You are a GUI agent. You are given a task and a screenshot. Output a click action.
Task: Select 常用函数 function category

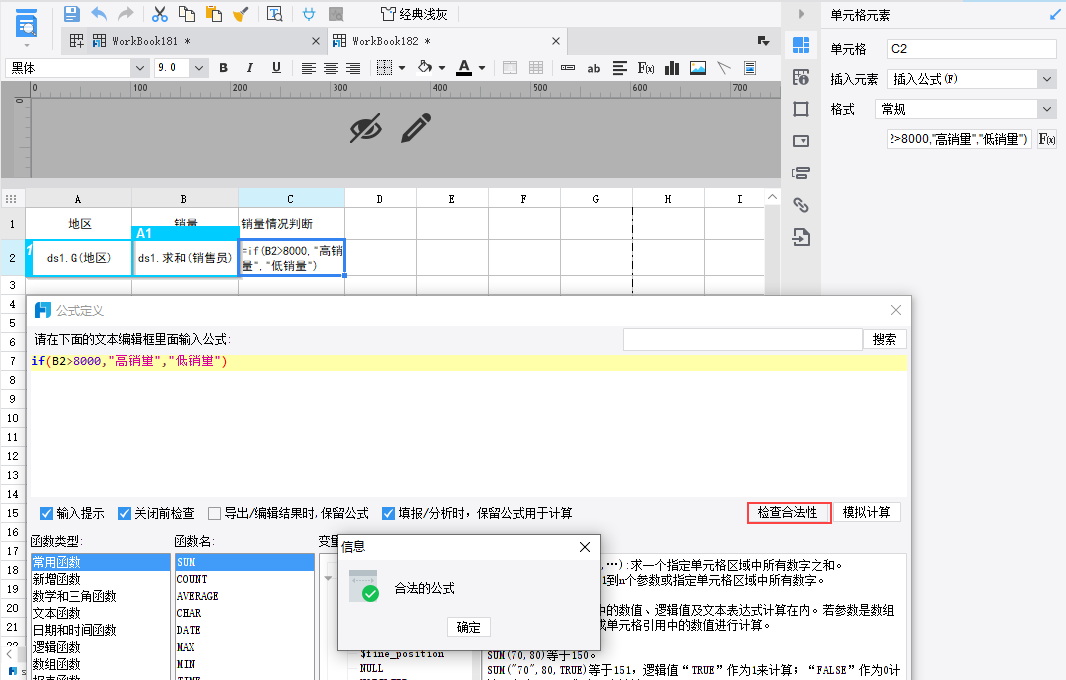[101, 562]
